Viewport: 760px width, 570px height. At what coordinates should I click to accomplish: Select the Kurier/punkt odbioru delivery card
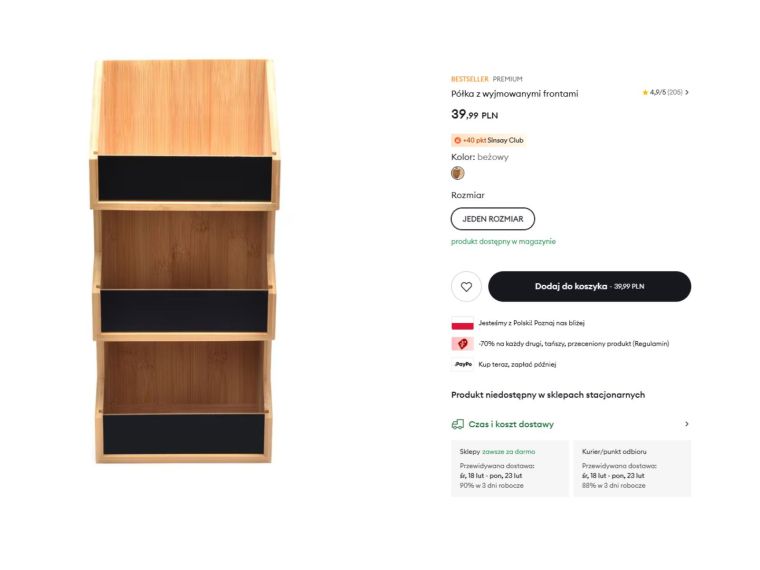point(632,468)
